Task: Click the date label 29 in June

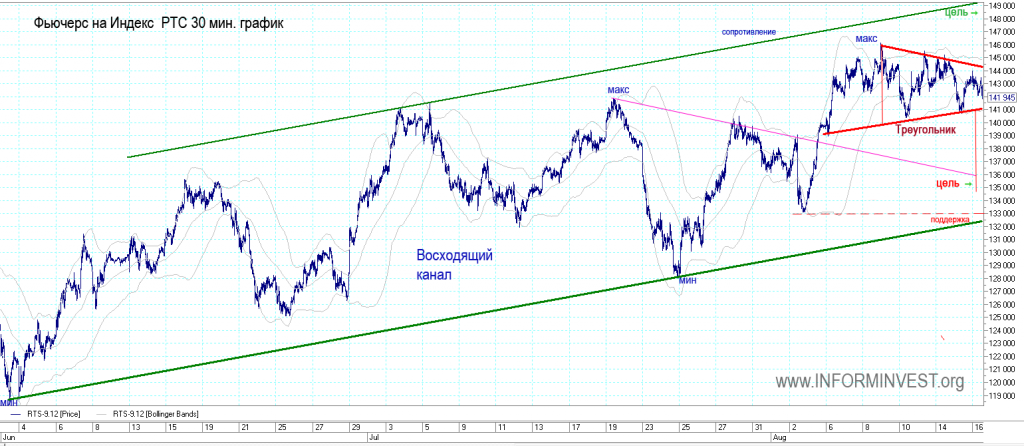Action: 355,427
